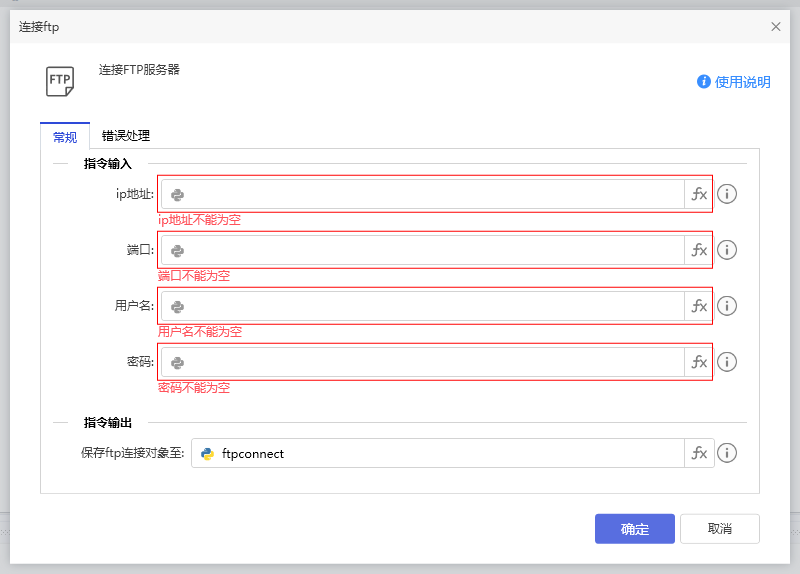This screenshot has width=800, height=574.
Task: Click the fx icon in 密码 field
Action: coord(699,362)
